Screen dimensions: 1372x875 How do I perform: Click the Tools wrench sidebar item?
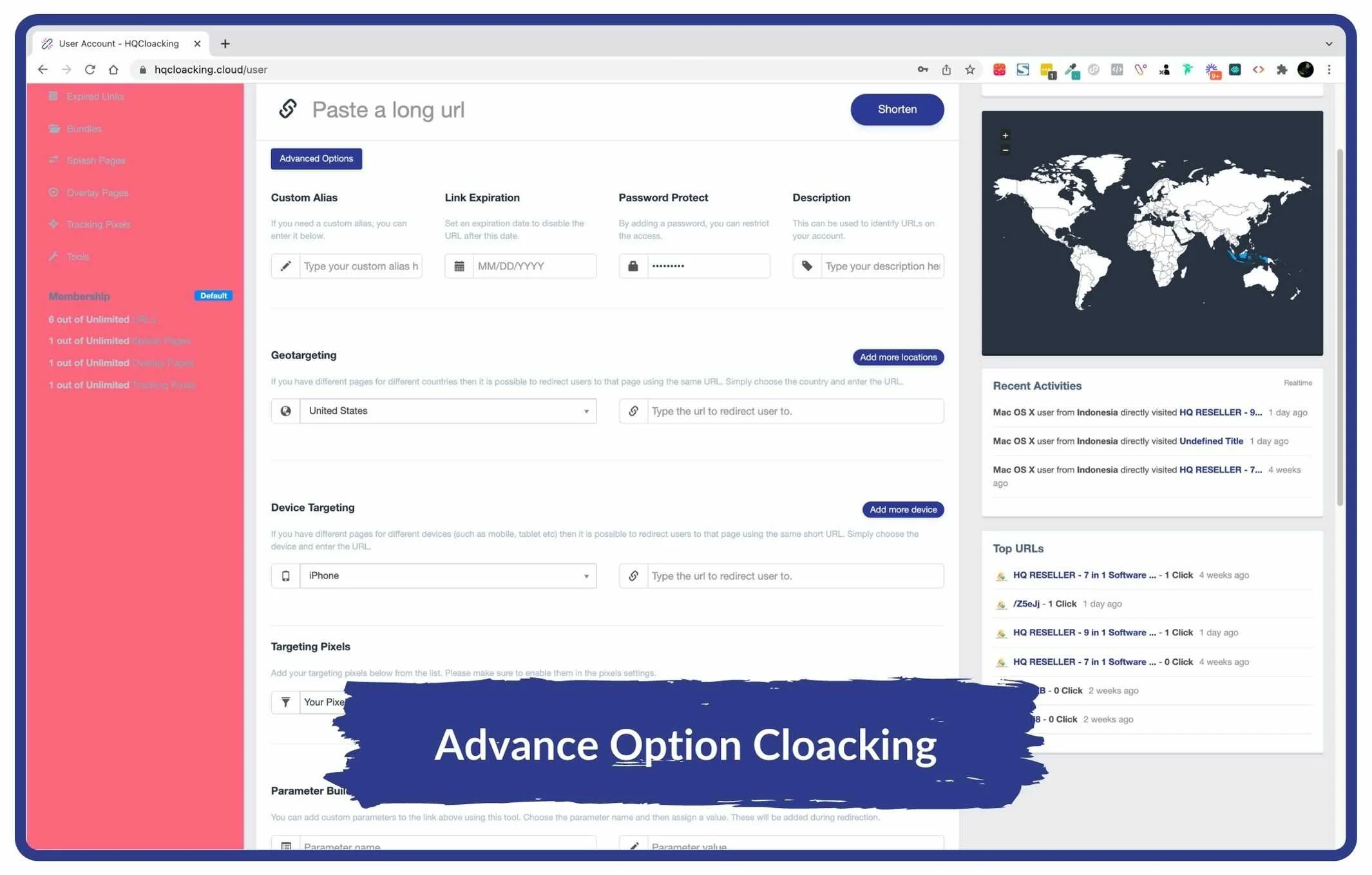tap(77, 256)
